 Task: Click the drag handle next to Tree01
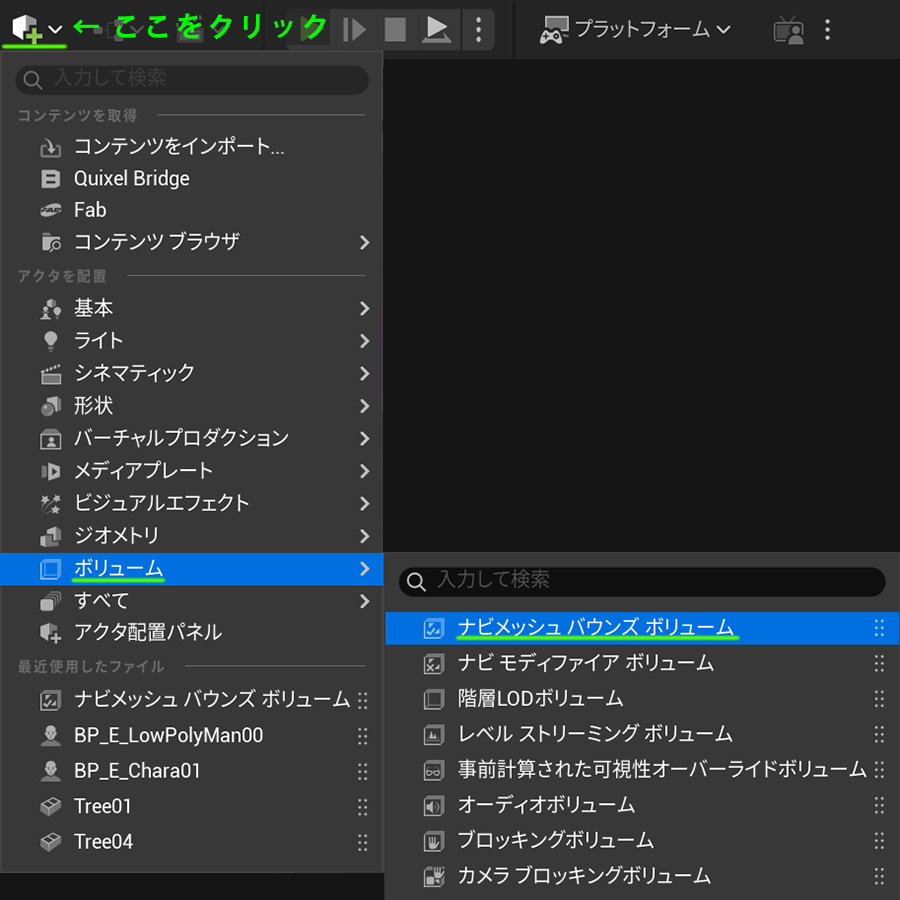(363, 807)
